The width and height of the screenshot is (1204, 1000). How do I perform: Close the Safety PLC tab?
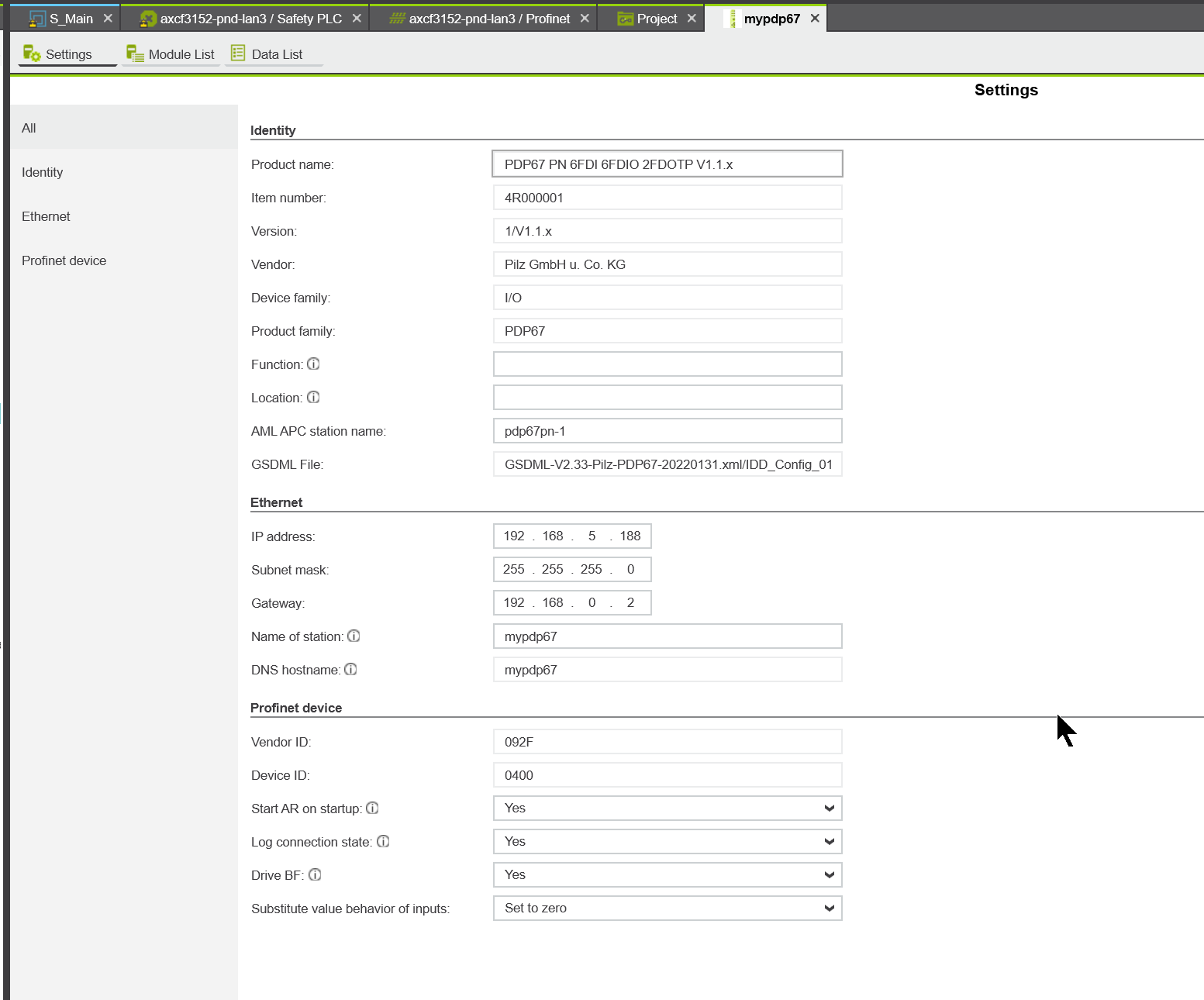(x=357, y=18)
